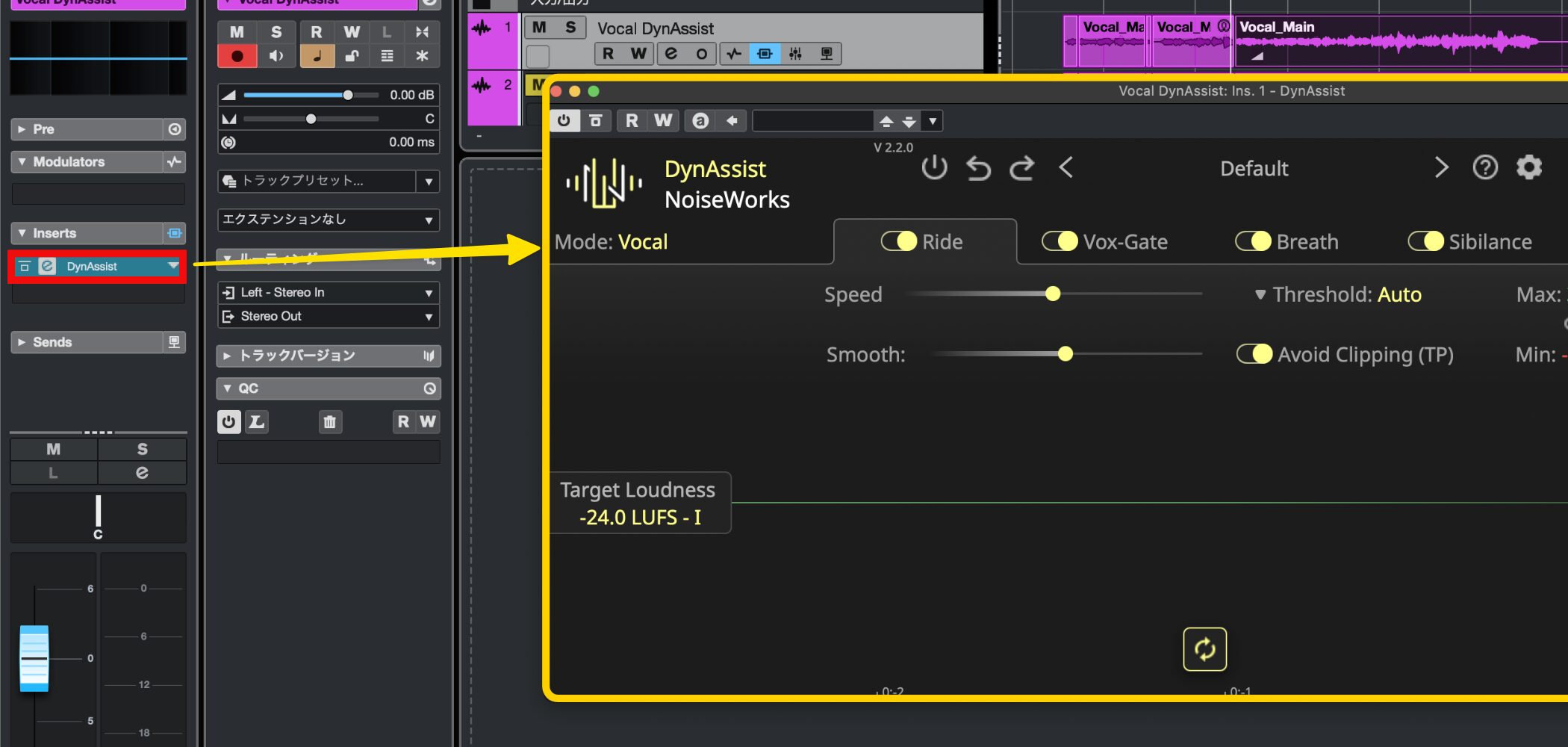The image size is (1568, 747).
Task: Open DynAssist insert slot dropdown arrow
Action: pyautogui.click(x=173, y=266)
